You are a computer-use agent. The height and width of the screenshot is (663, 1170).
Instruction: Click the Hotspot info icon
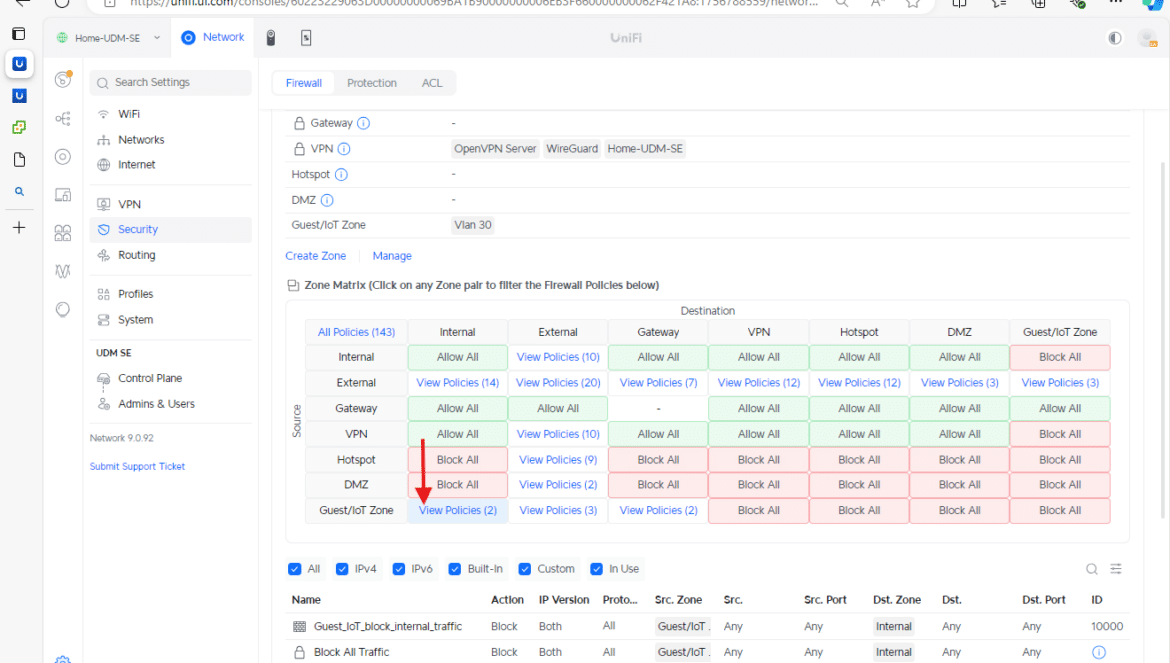341,175
